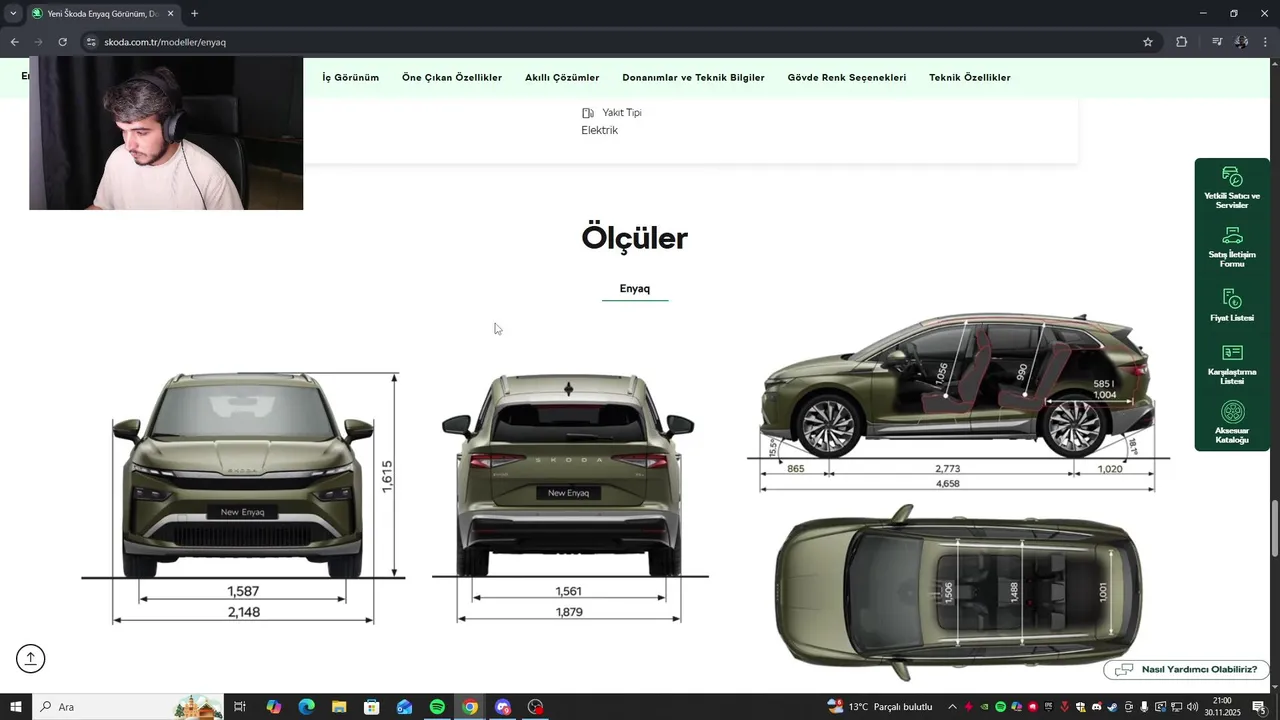1280x720 pixels.
Task: Open Epic Games tray icon
Action: (1048, 707)
